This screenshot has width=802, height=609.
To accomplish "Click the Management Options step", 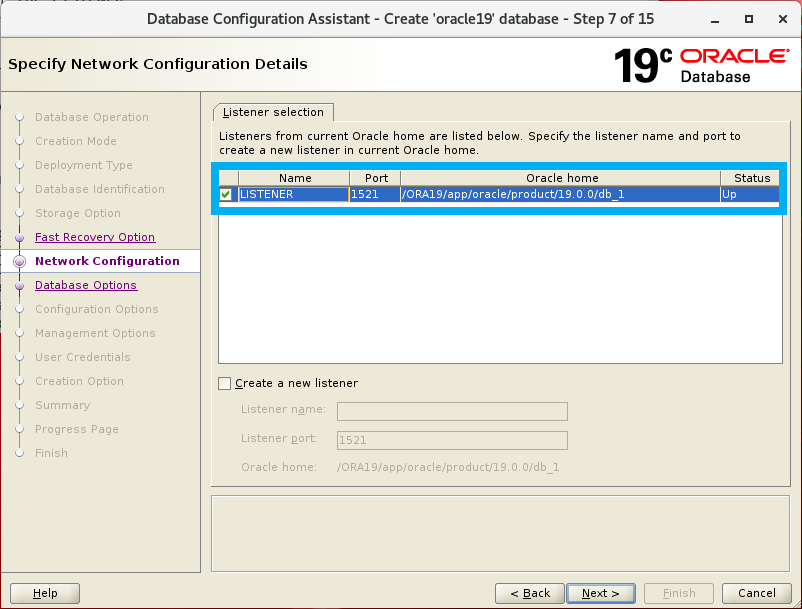I will coord(95,333).
